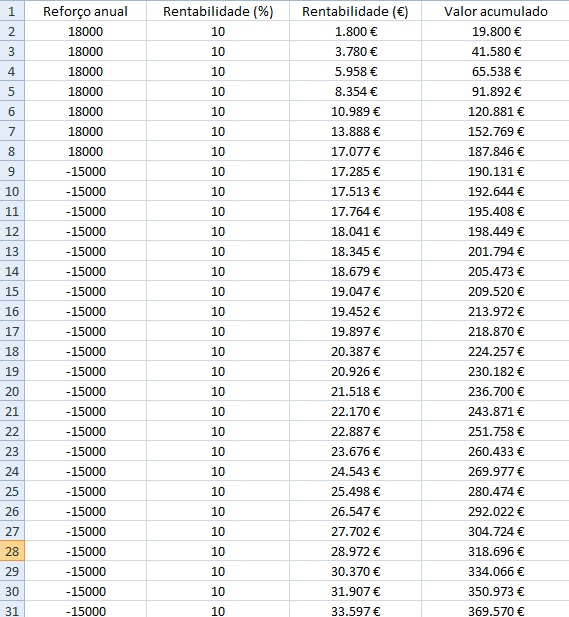Select the cell with 18.345 €
The width and height of the screenshot is (569, 617).
click(x=355, y=251)
